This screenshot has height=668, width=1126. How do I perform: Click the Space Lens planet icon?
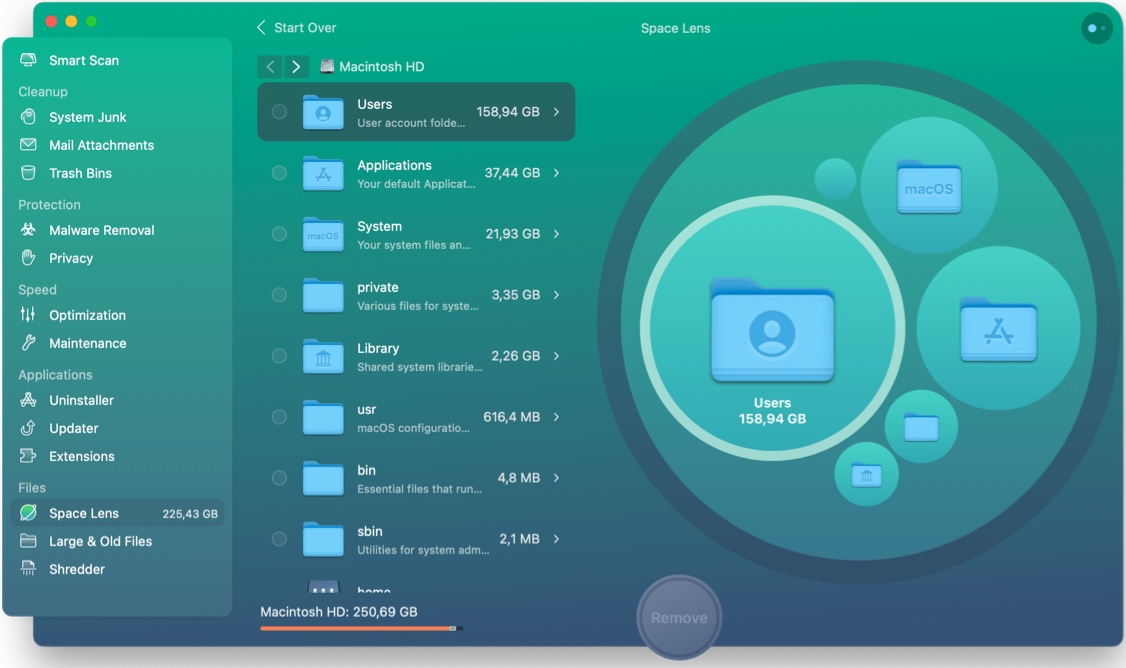coord(28,513)
